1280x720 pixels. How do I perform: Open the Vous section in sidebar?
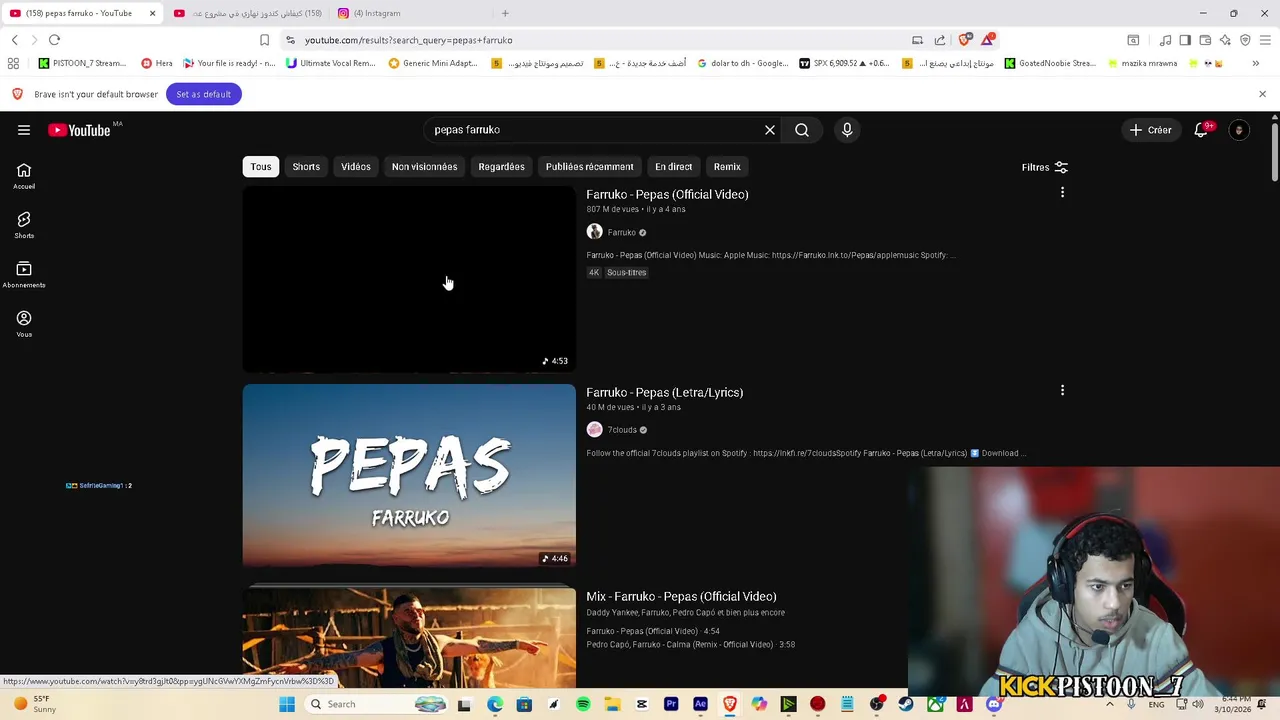tap(24, 324)
